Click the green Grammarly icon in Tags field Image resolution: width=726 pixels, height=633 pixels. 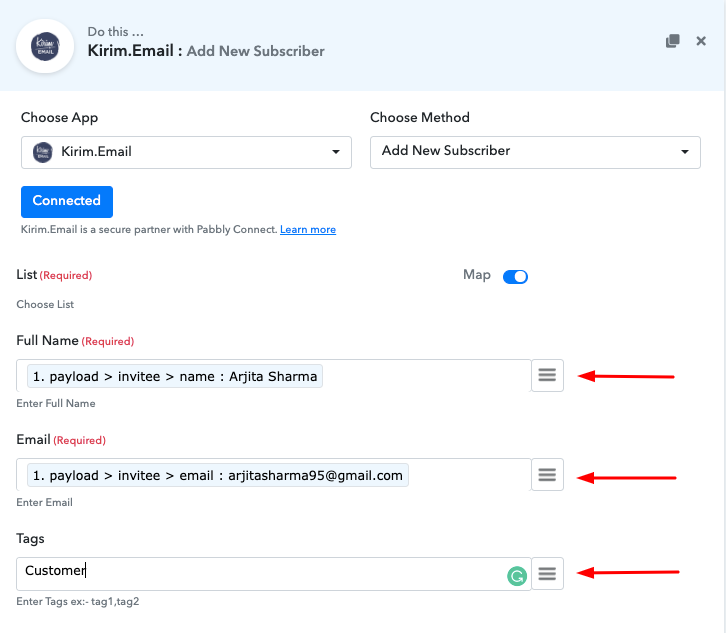pos(517,576)
